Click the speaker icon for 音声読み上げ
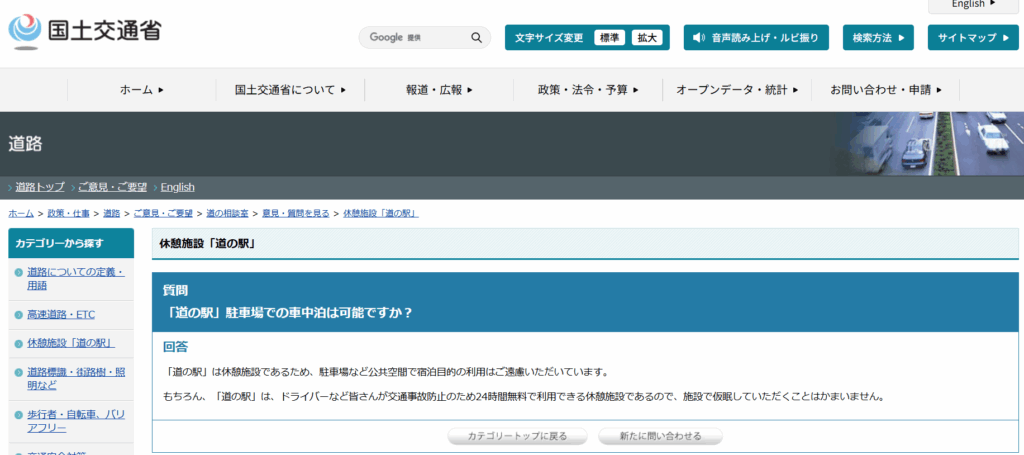 point(699,37)
